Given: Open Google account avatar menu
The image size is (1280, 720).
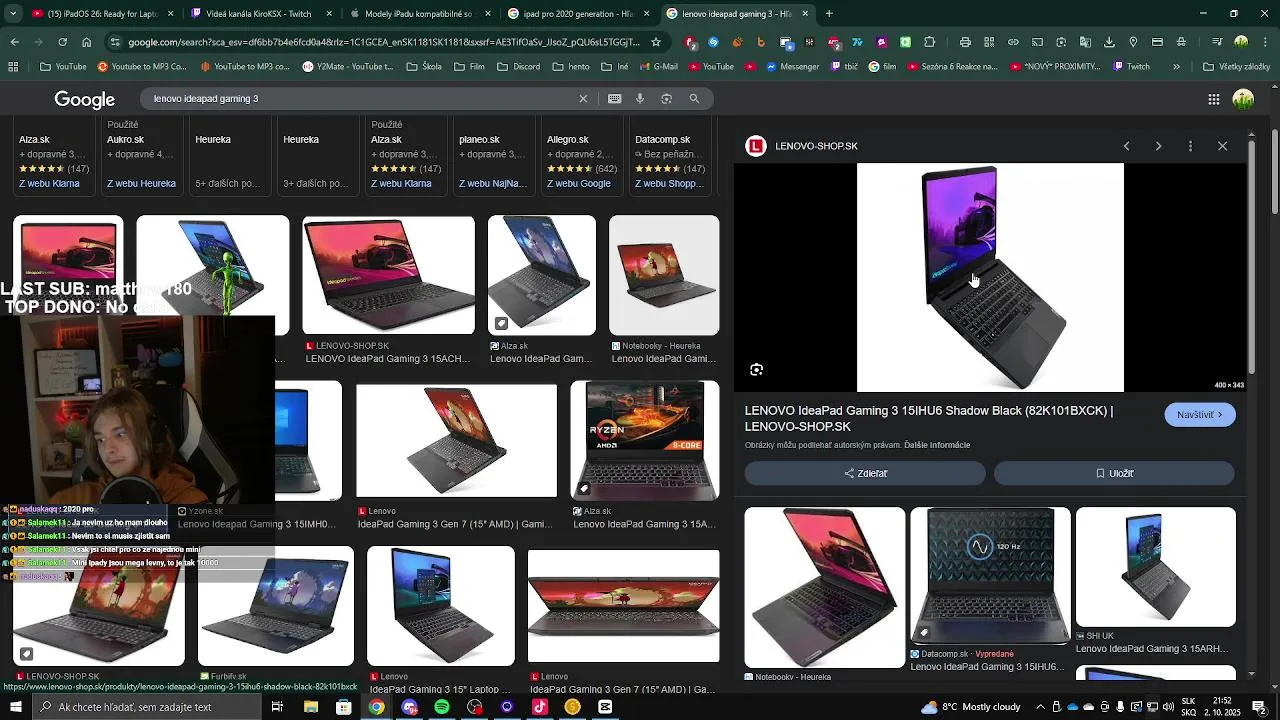Looking at the screenshot, I should click(x=1243, y=99).
